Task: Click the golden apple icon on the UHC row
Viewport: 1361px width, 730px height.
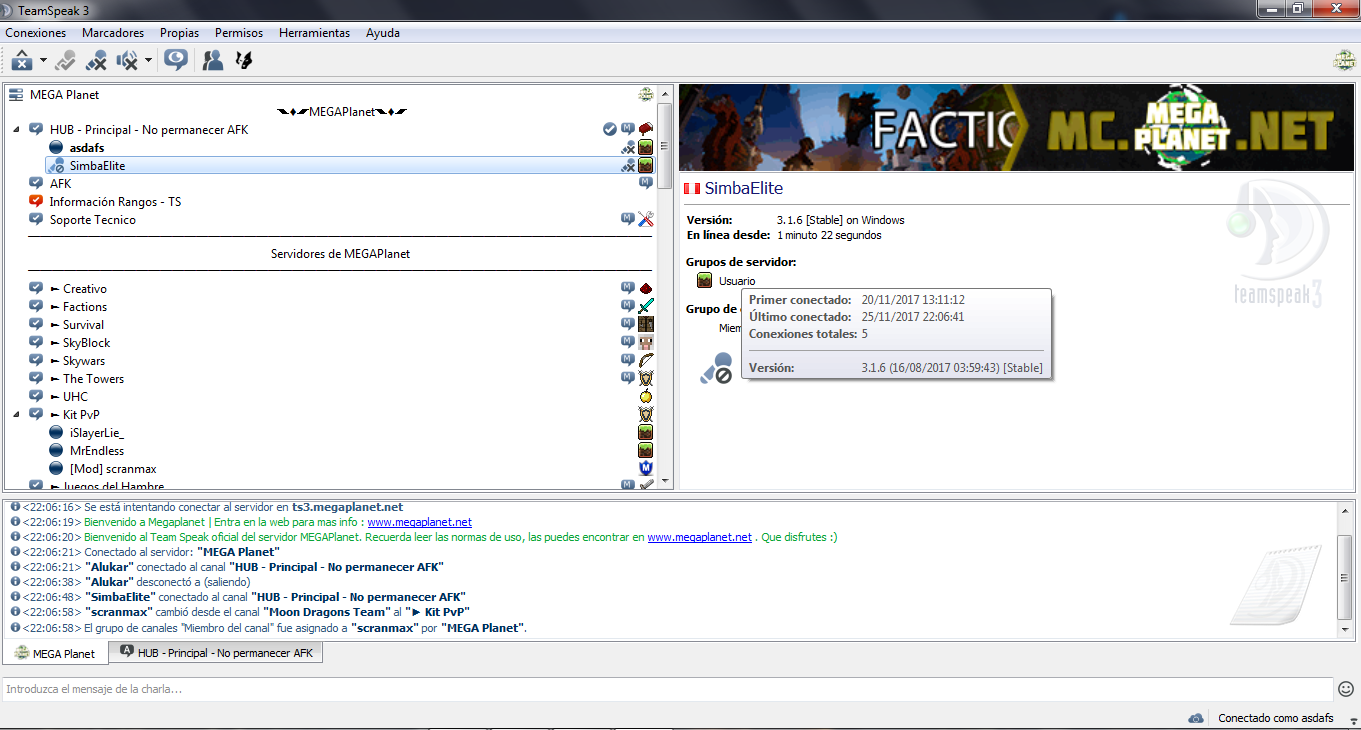Action: click(646, 397)
